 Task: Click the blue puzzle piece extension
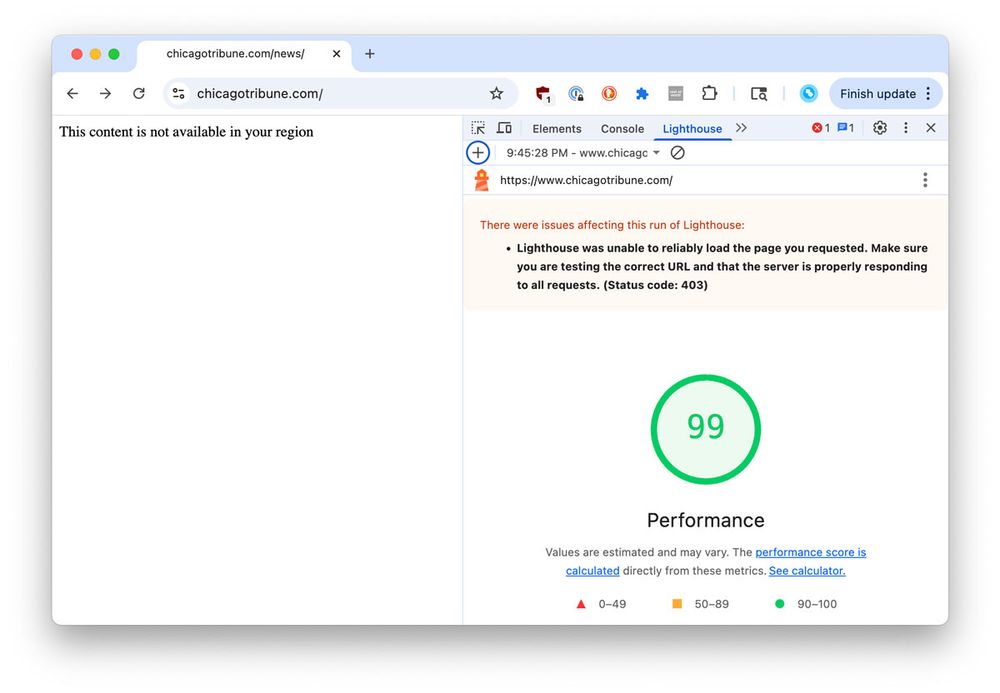[642, 94]
